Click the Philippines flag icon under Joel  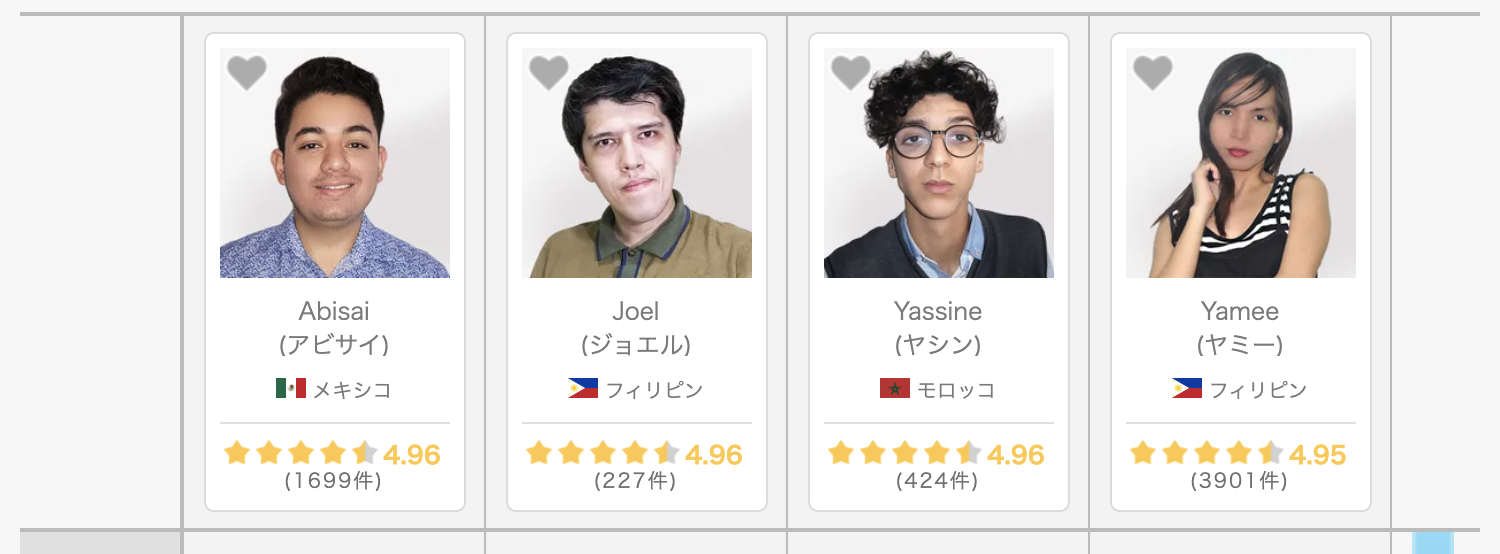(583, 388)
